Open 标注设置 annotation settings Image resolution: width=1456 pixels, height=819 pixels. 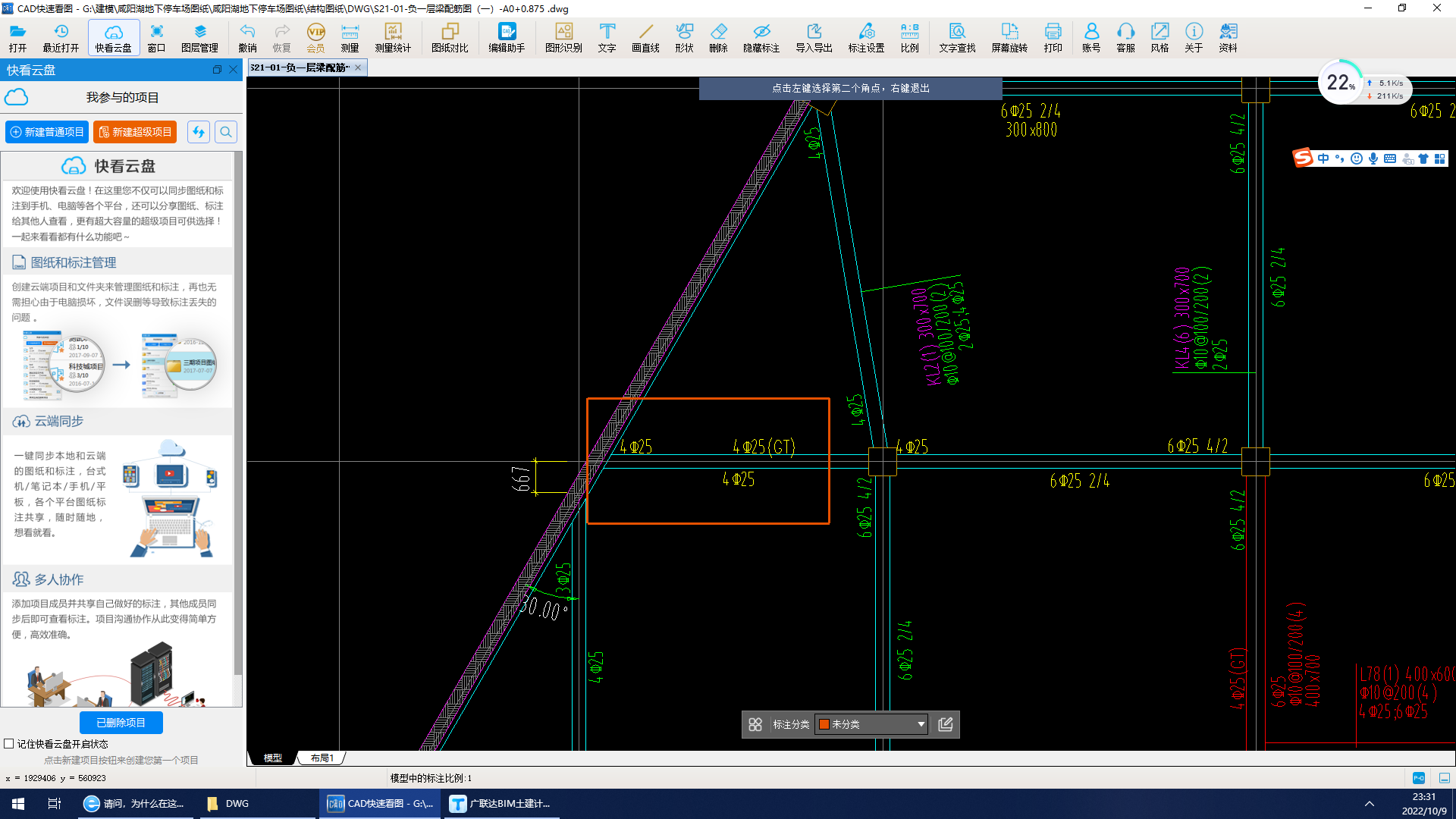click(x=866, y=37)
